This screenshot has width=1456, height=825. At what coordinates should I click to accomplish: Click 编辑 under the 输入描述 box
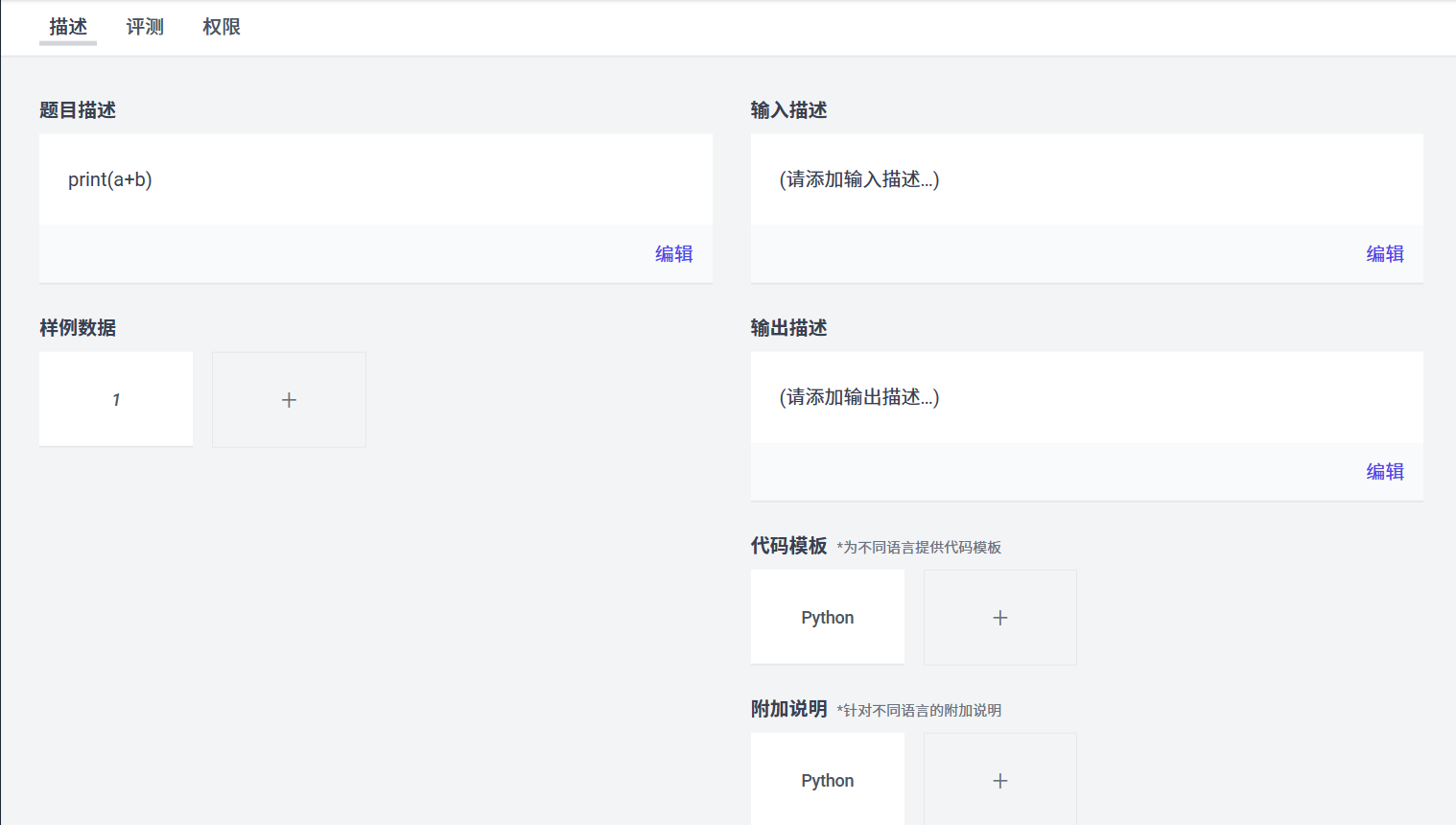tap(1384, 254)
